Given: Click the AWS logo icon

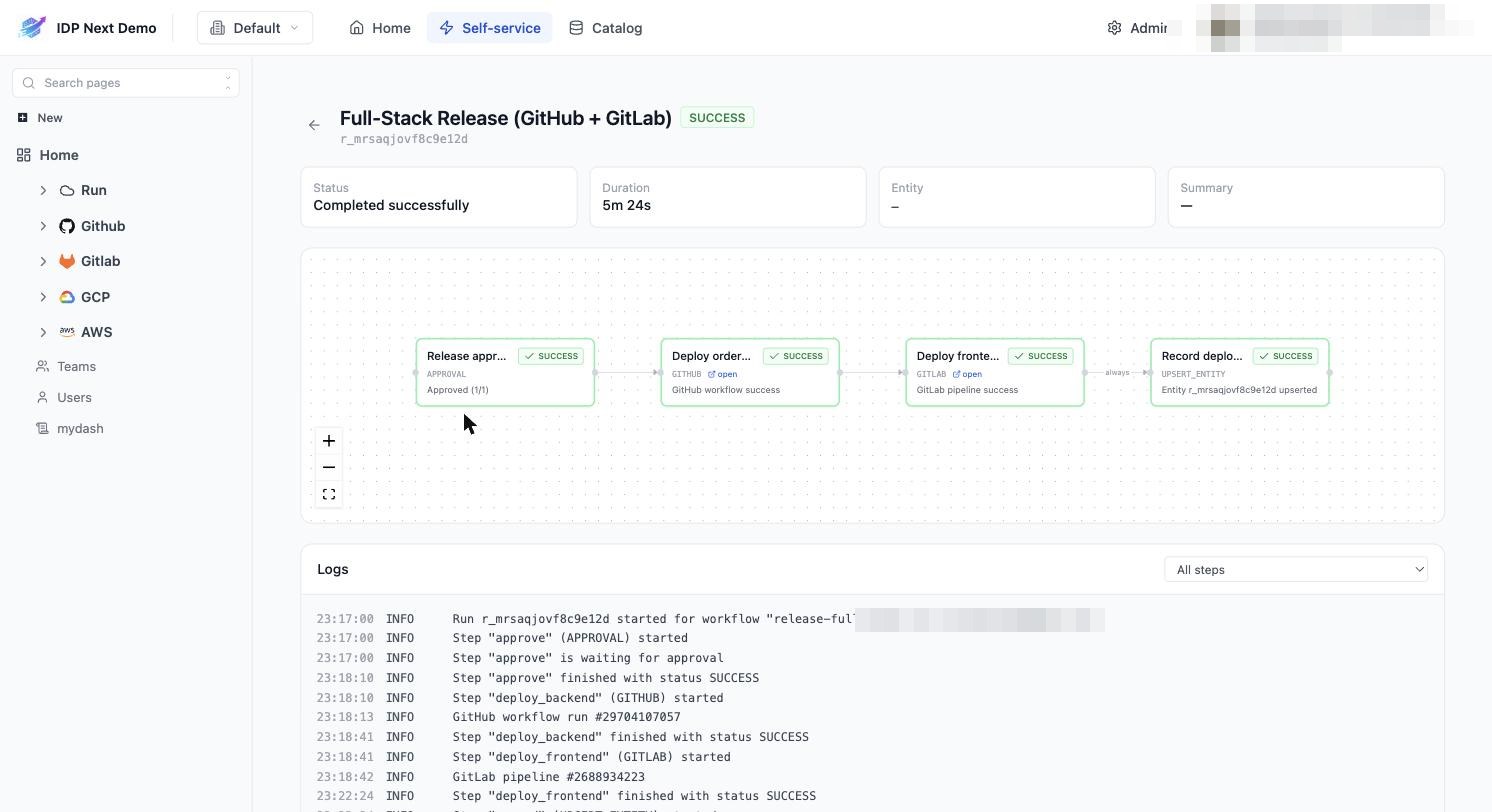Looking at the screenshot, I should (x=67, y=332).
